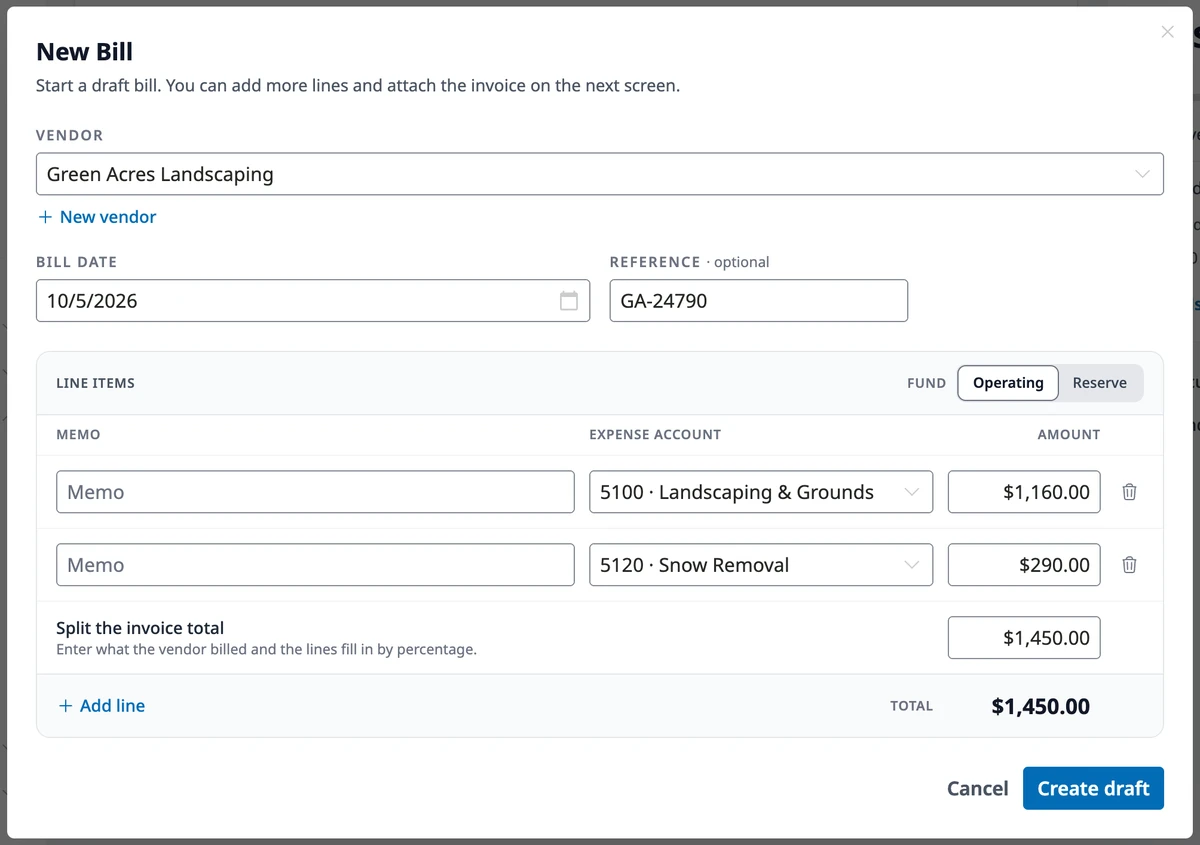
Task: Delete the Snow Removal line item
Action: click(x=1129, y=565)
